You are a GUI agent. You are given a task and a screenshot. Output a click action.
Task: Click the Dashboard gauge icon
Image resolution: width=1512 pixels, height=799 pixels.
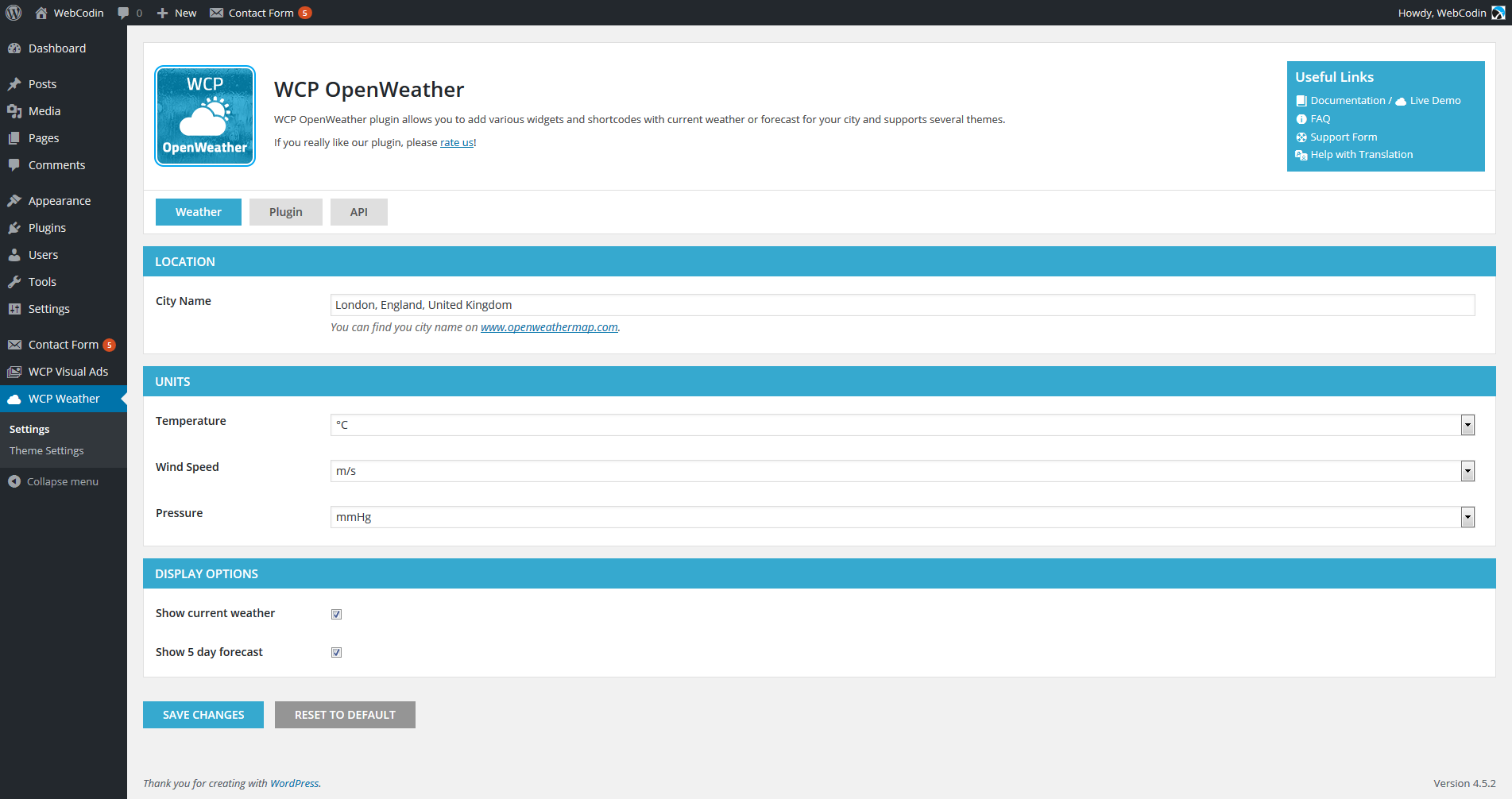click(14, 48)
